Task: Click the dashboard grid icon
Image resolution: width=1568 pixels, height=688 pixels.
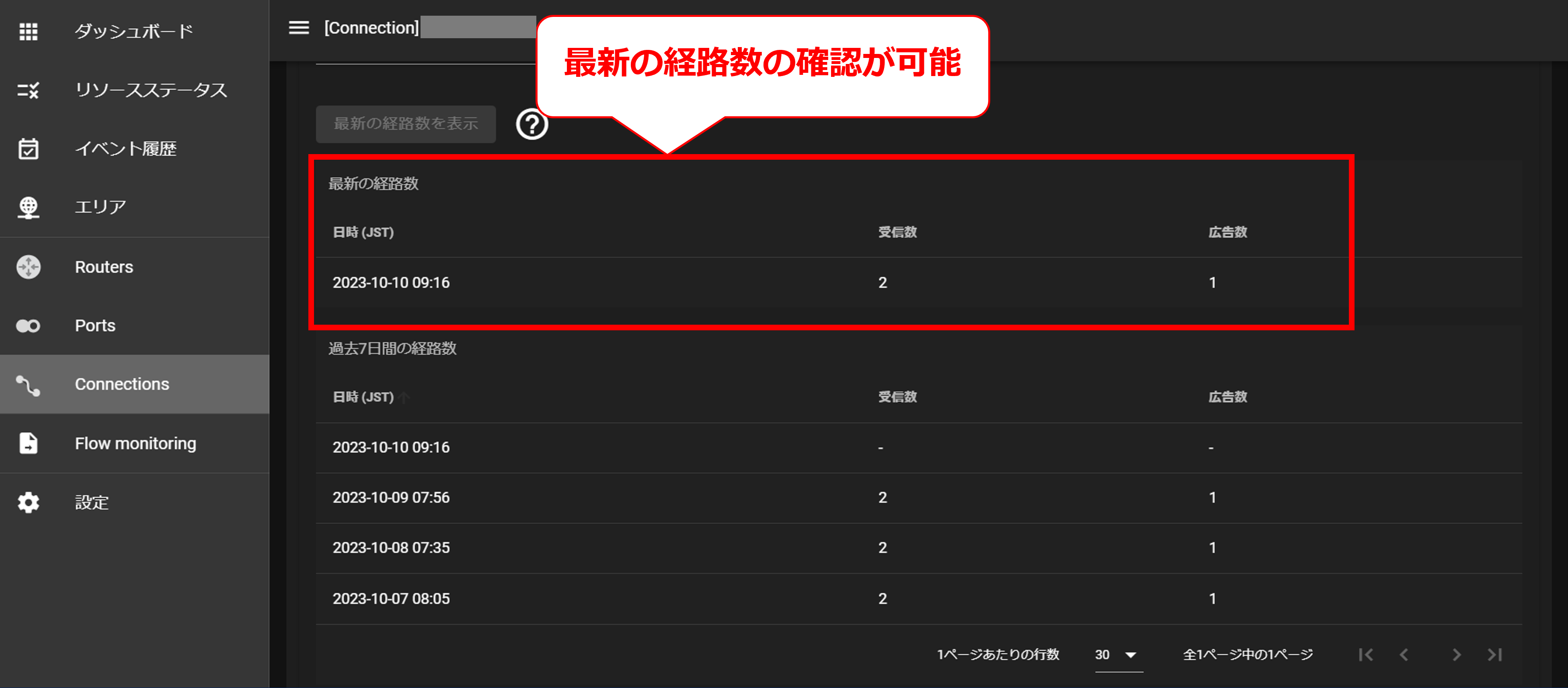Action: (29, 31)
